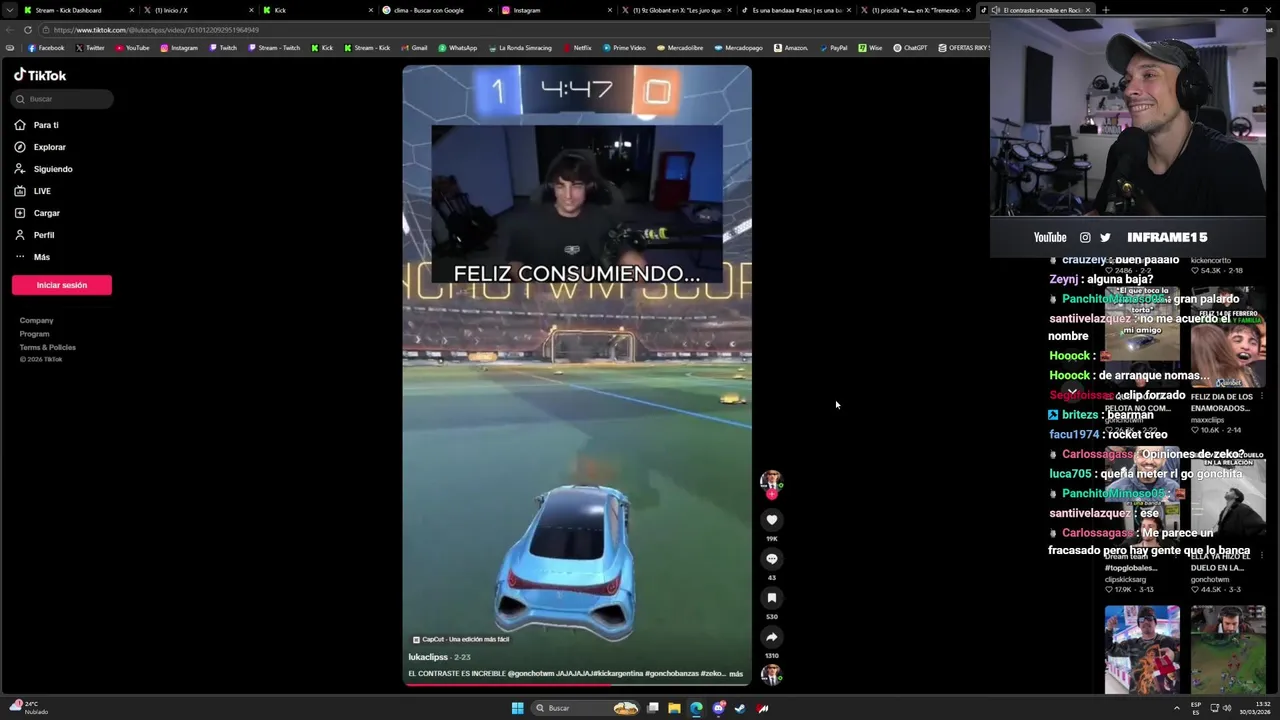Open the PayPal bookmark

click(833, 48)
